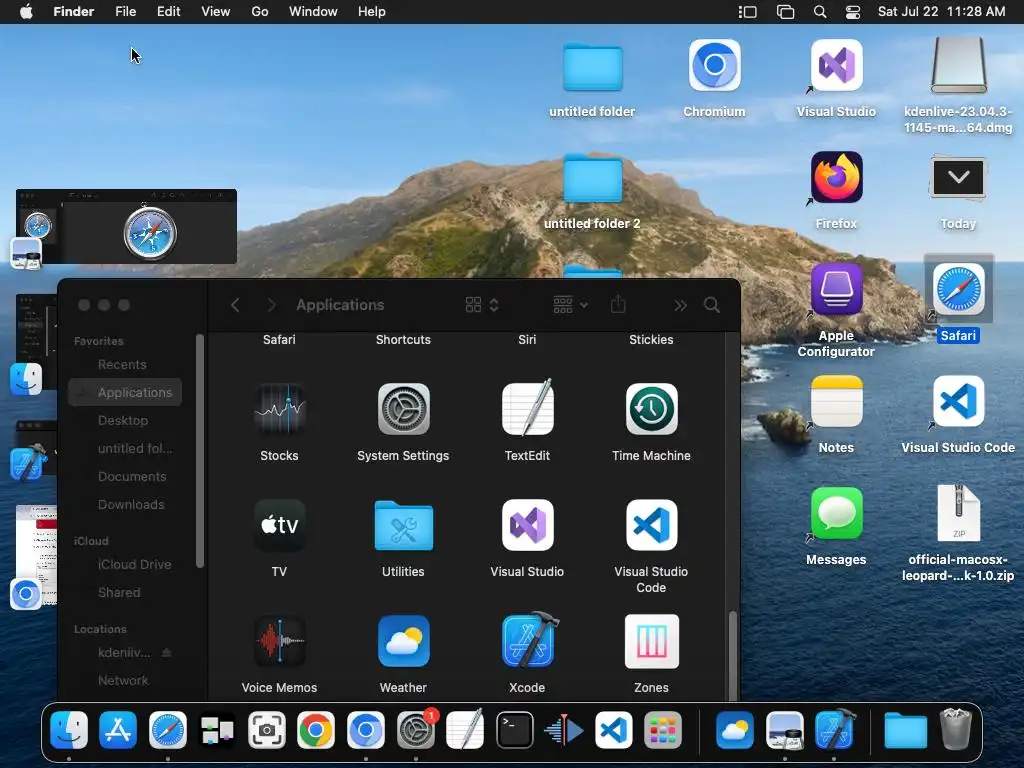
Task: Select Safari shortcut on desktop
Action: pyautogui.click(x=958, y=289)
